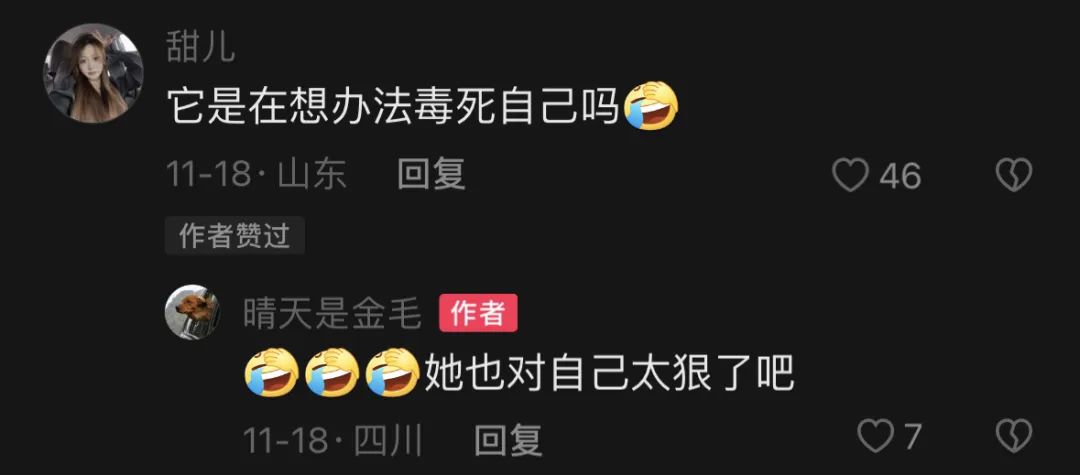Image resolution: width=1080 pixels, height=475 pixels.
Task: Reply to 晴天是金毛 via 回复
Action: (508, 440)
